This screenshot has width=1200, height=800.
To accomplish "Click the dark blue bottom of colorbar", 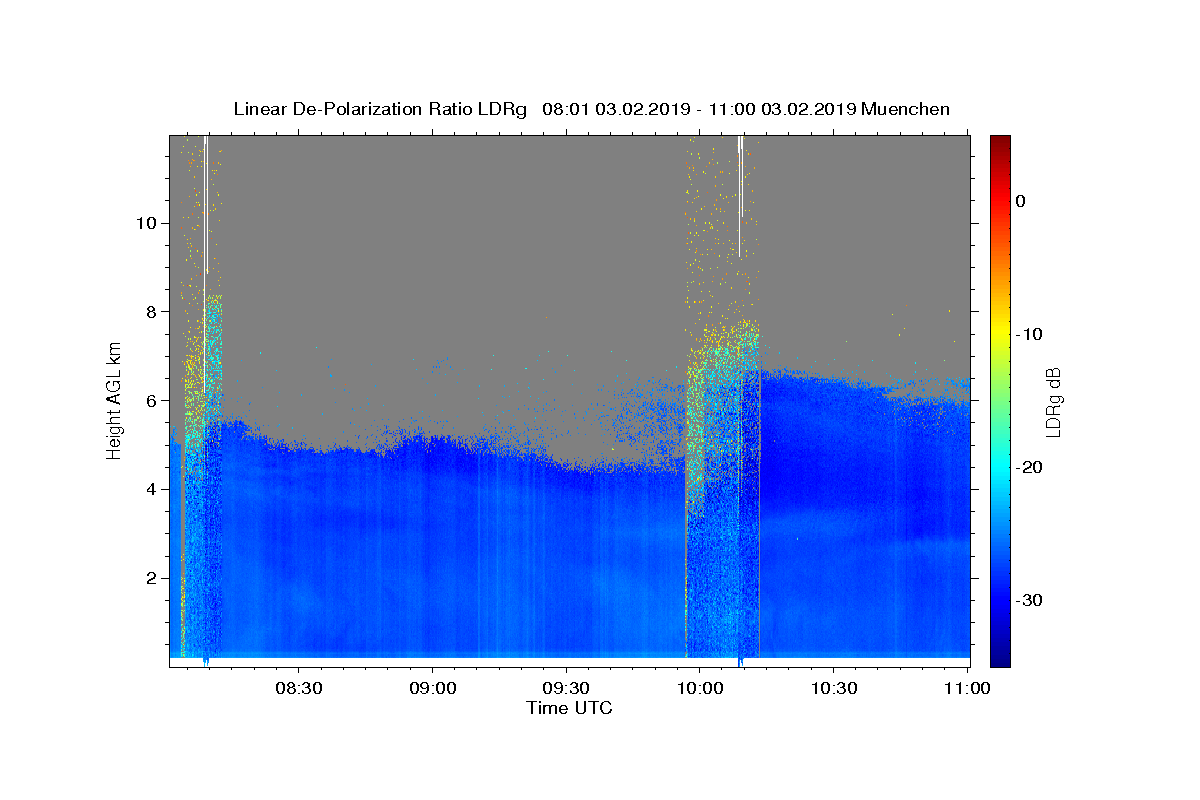I will tap(1000, 657).
